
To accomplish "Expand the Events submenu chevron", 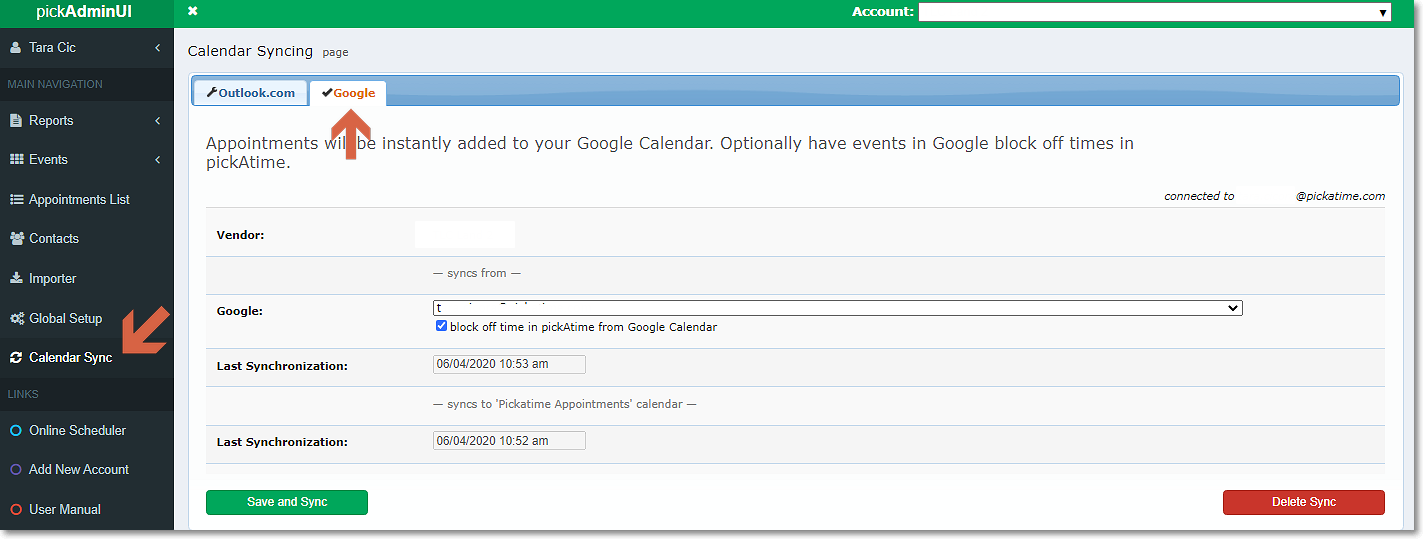I will tap(158, 160).
